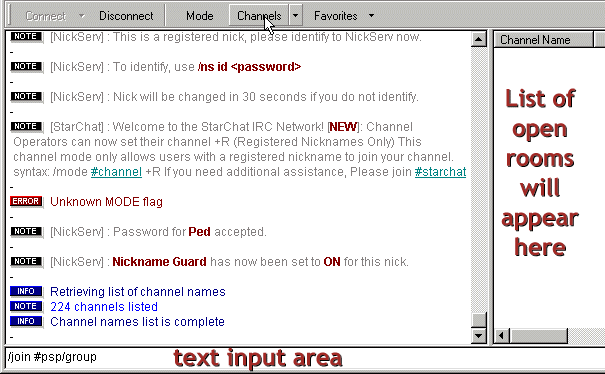Click the "/ns id <password>" command text
605x374 pixels.
(249, 67)
